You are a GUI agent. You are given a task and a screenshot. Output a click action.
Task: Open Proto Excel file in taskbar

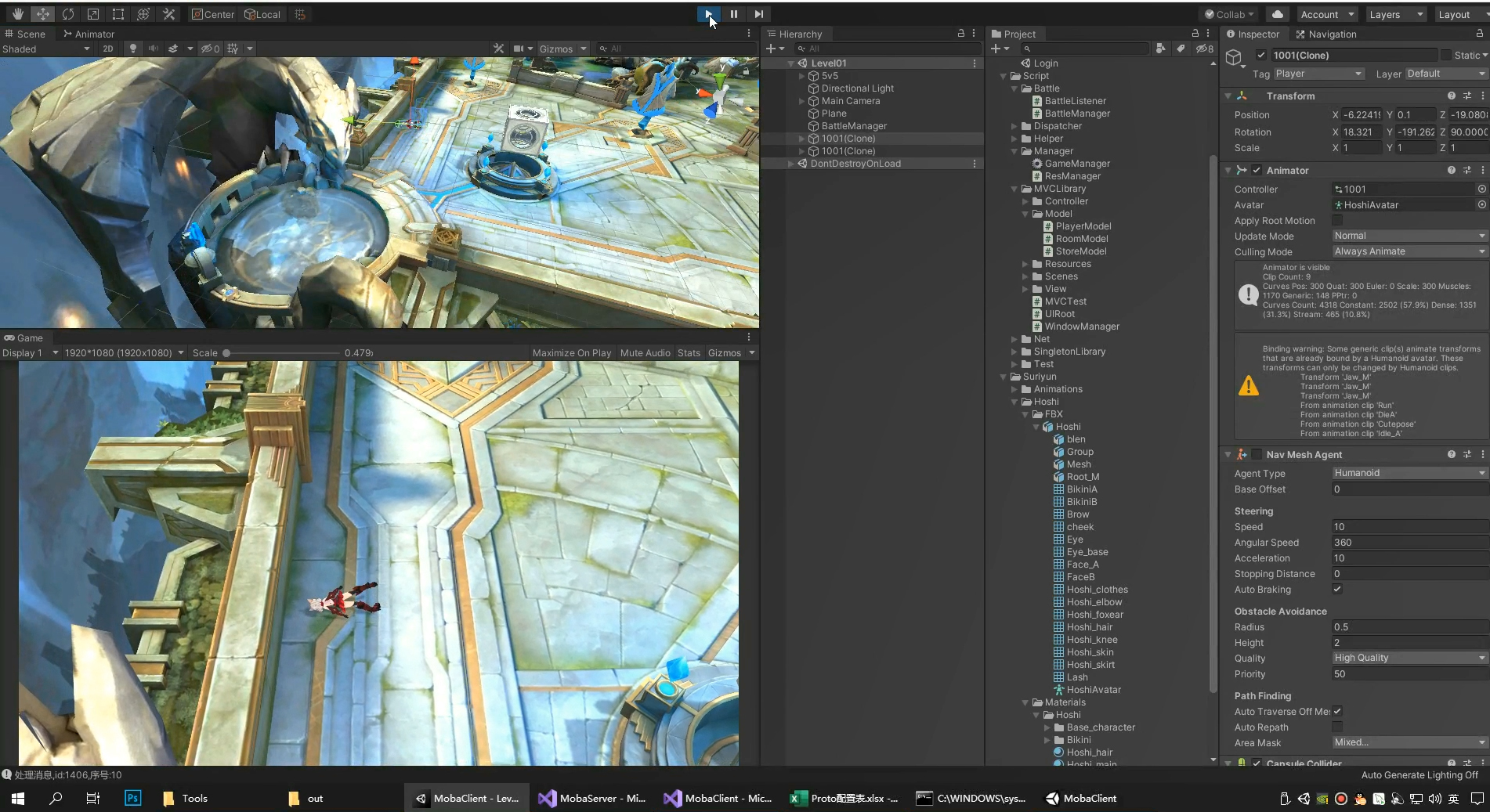click(x=844, y=798)
